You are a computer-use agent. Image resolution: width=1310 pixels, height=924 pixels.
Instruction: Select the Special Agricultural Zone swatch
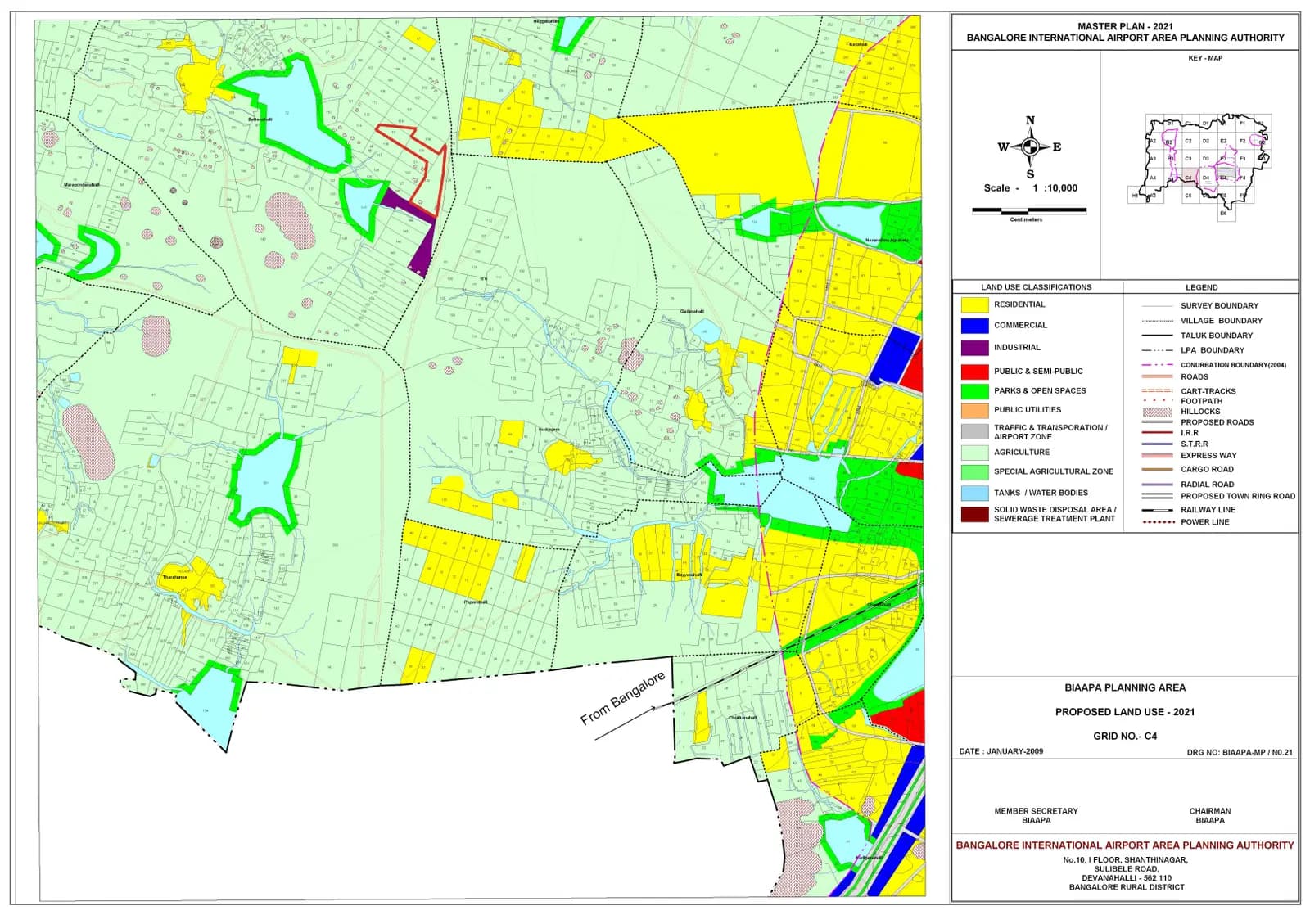(x=974, y=472)
